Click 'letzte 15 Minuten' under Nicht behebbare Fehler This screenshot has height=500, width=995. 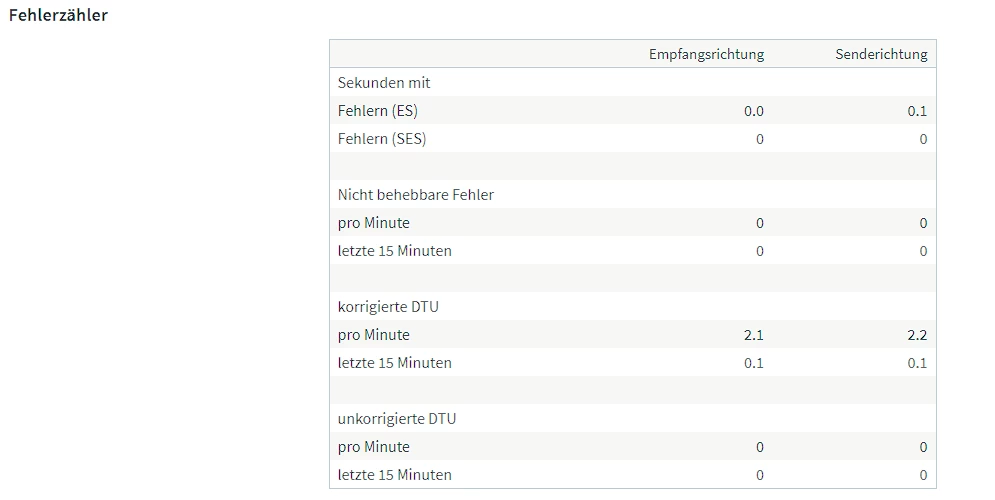click(x=395, y=251)
